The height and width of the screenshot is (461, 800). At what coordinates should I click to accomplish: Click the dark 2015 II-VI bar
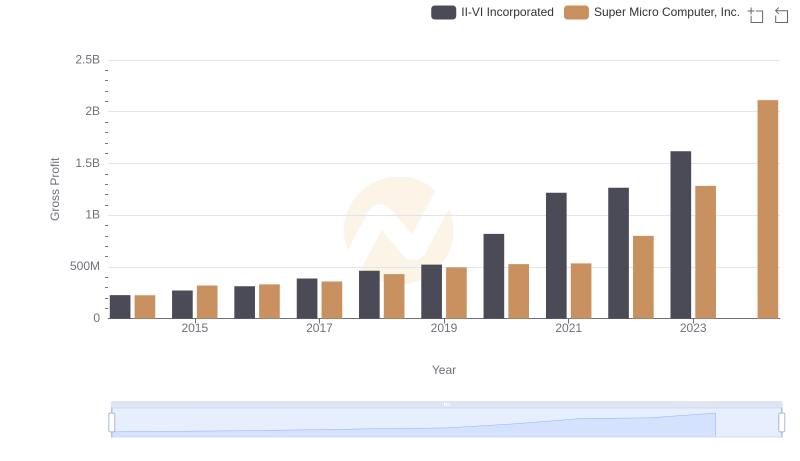coord(183,304)
